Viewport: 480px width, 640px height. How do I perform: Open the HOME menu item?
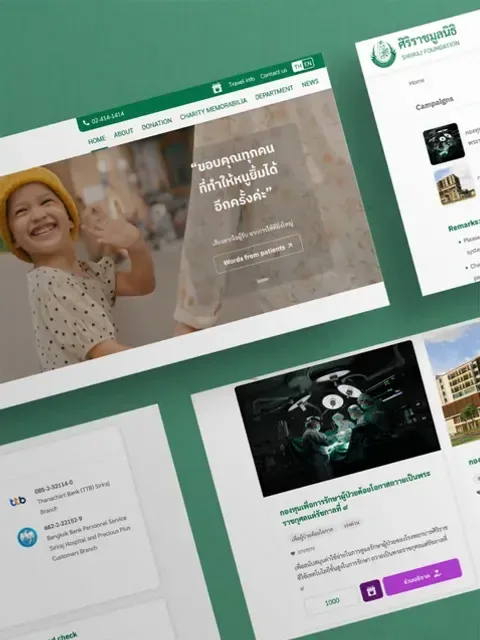coord(97,140)
